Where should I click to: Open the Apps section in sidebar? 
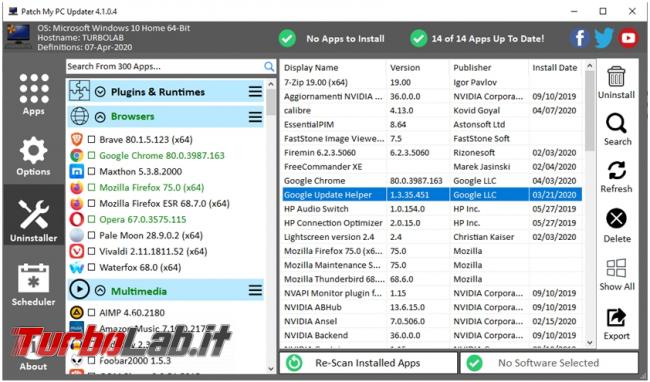34,94
